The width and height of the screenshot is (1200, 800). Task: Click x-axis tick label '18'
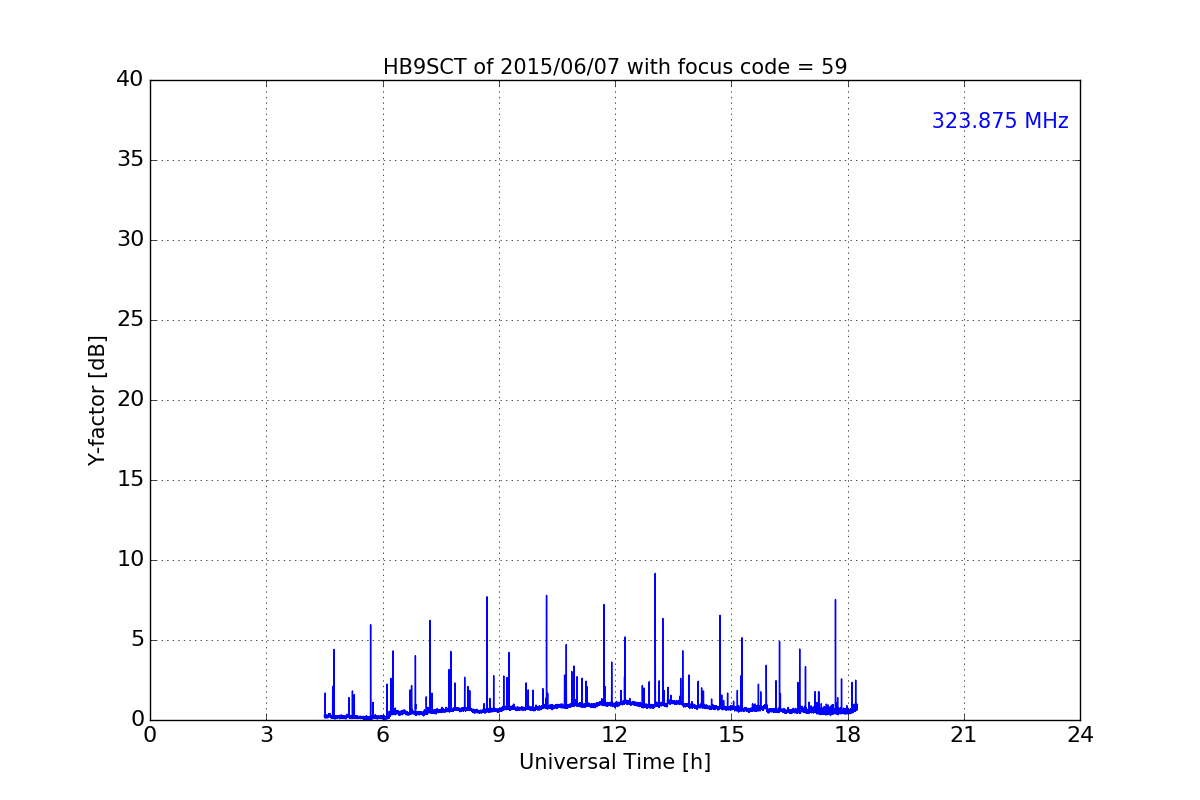click(x=848, y=735)
